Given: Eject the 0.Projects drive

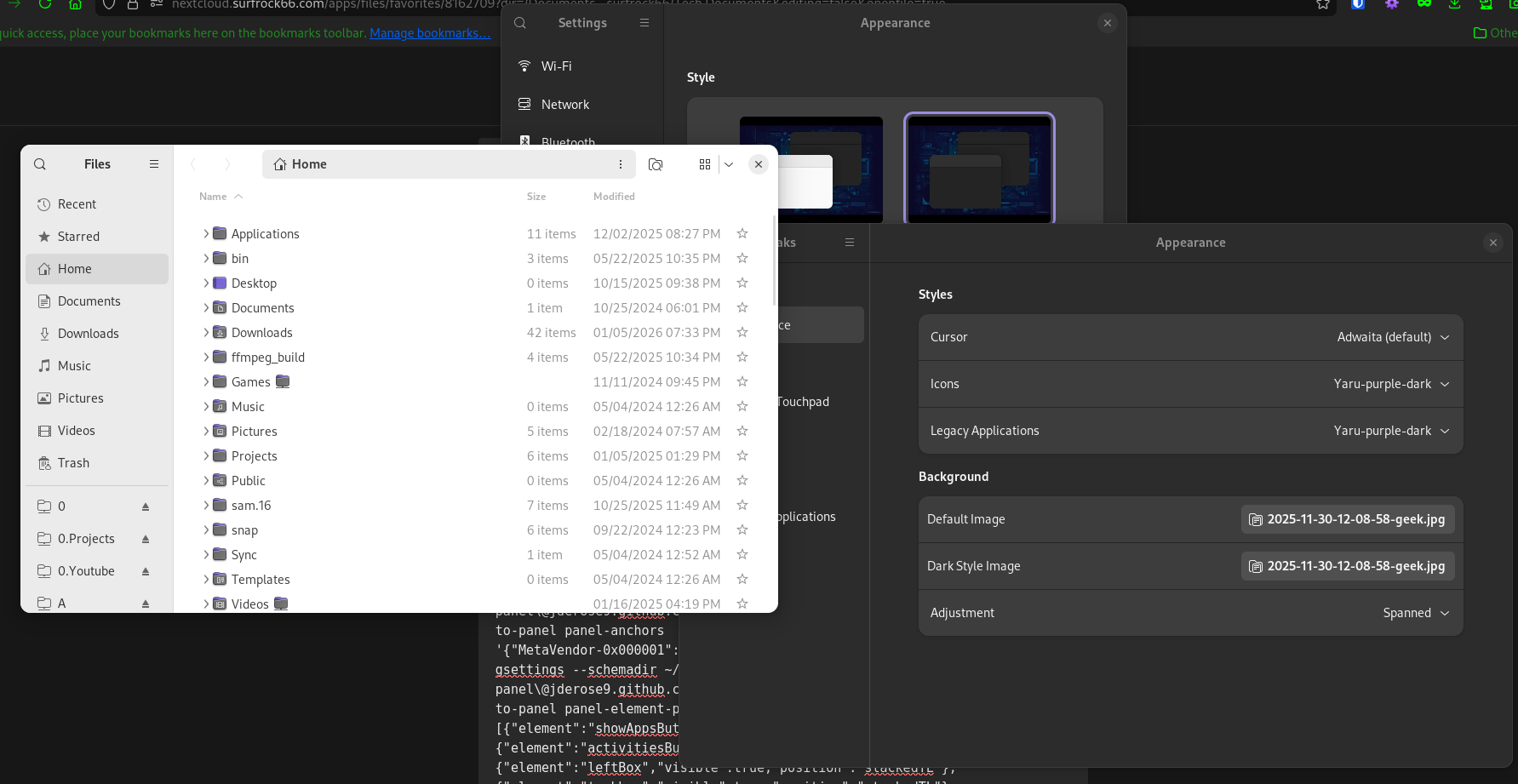Looking at the screenshot, I should [x=146, y=539].
